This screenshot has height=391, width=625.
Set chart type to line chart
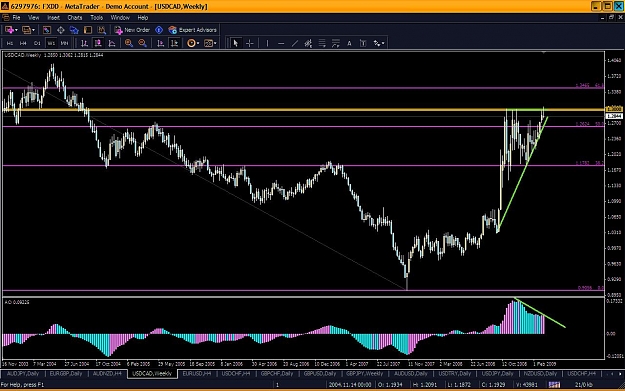112,43
